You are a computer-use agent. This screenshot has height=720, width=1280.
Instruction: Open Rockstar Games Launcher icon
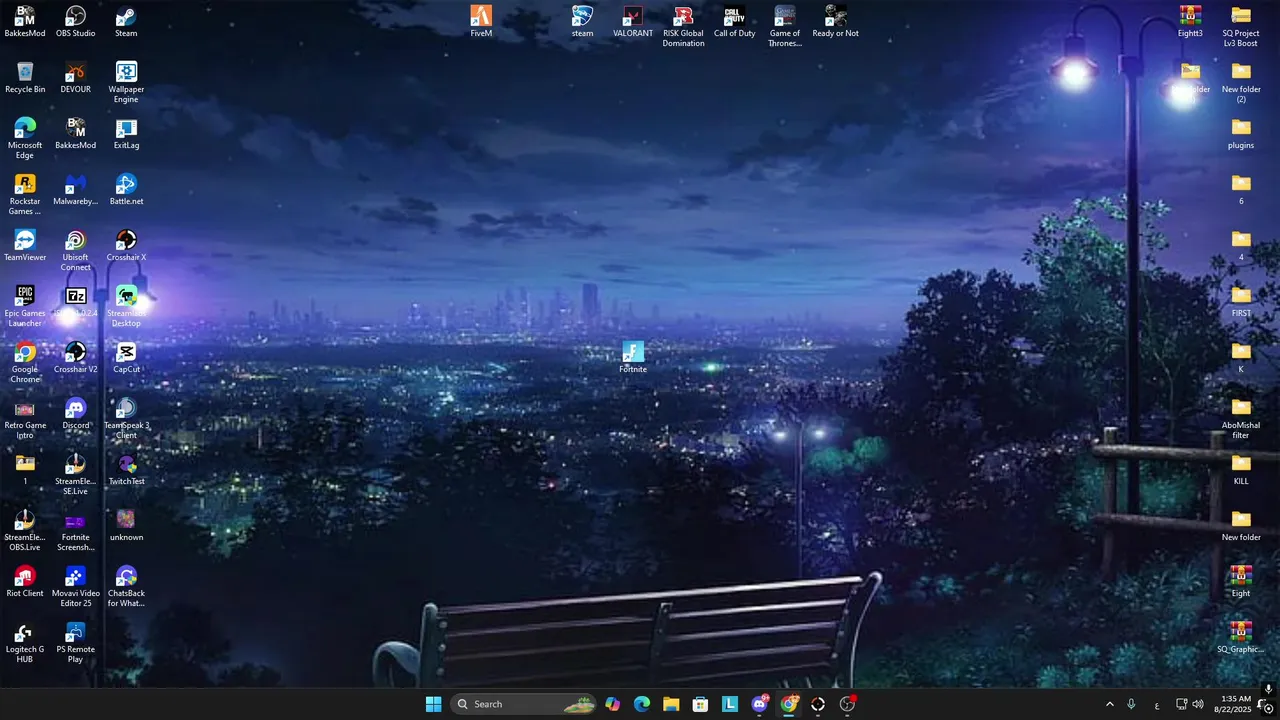pos(25,195)
